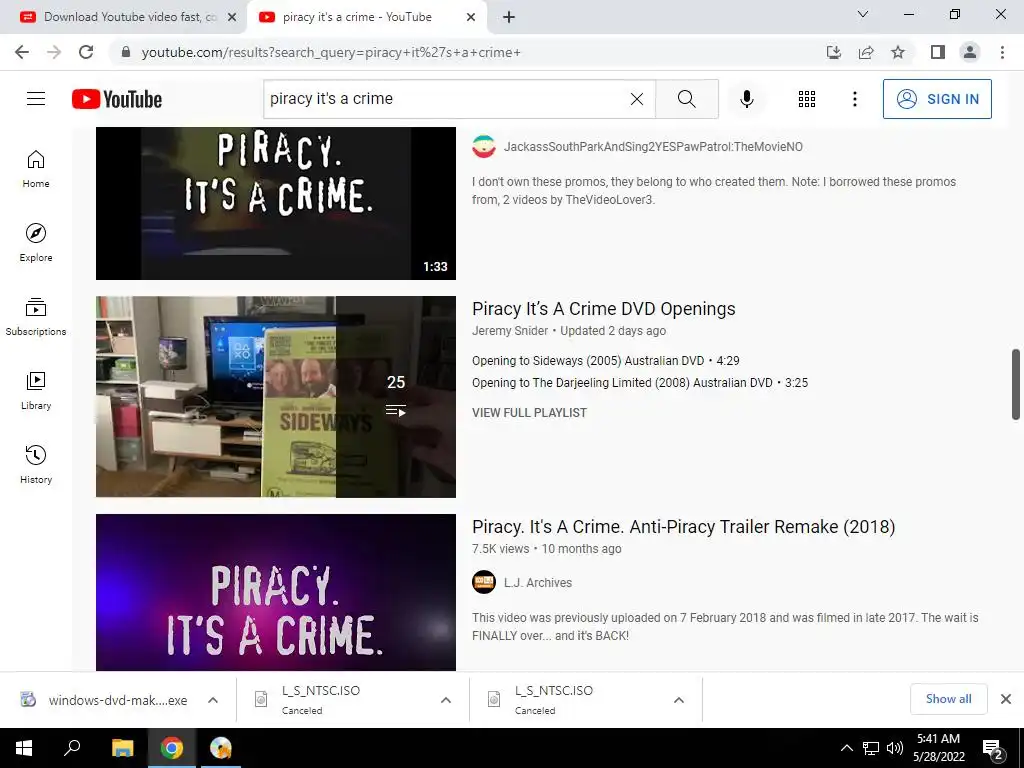Play Opening to Sideways (2005) Australian DVD

(x=605, y=360)
